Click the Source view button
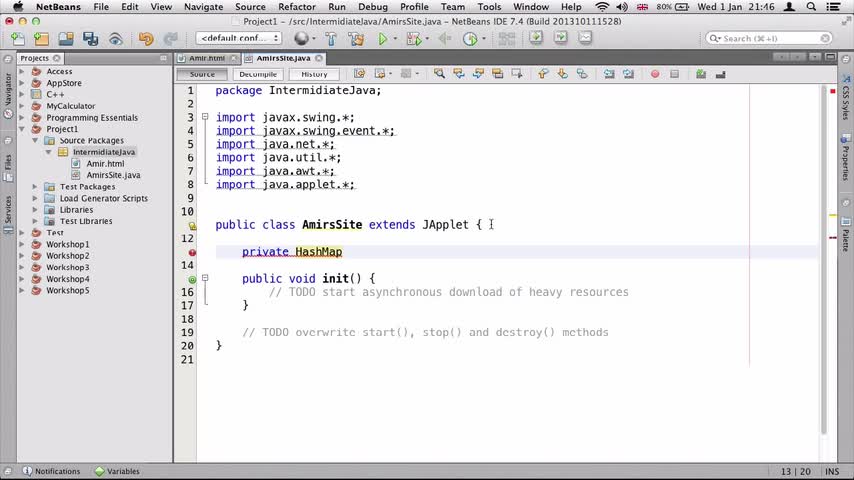 [202, 74]
